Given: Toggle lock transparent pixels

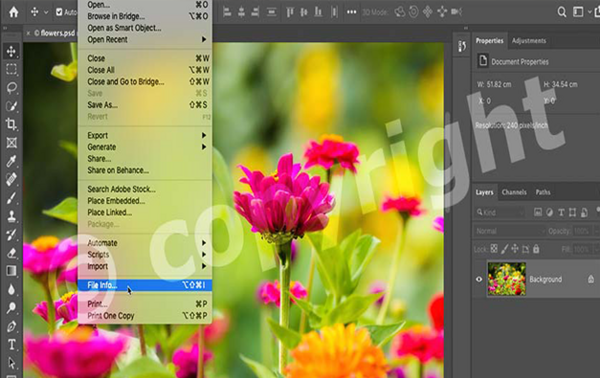Looking at the screenshot, I should point(494,249).
